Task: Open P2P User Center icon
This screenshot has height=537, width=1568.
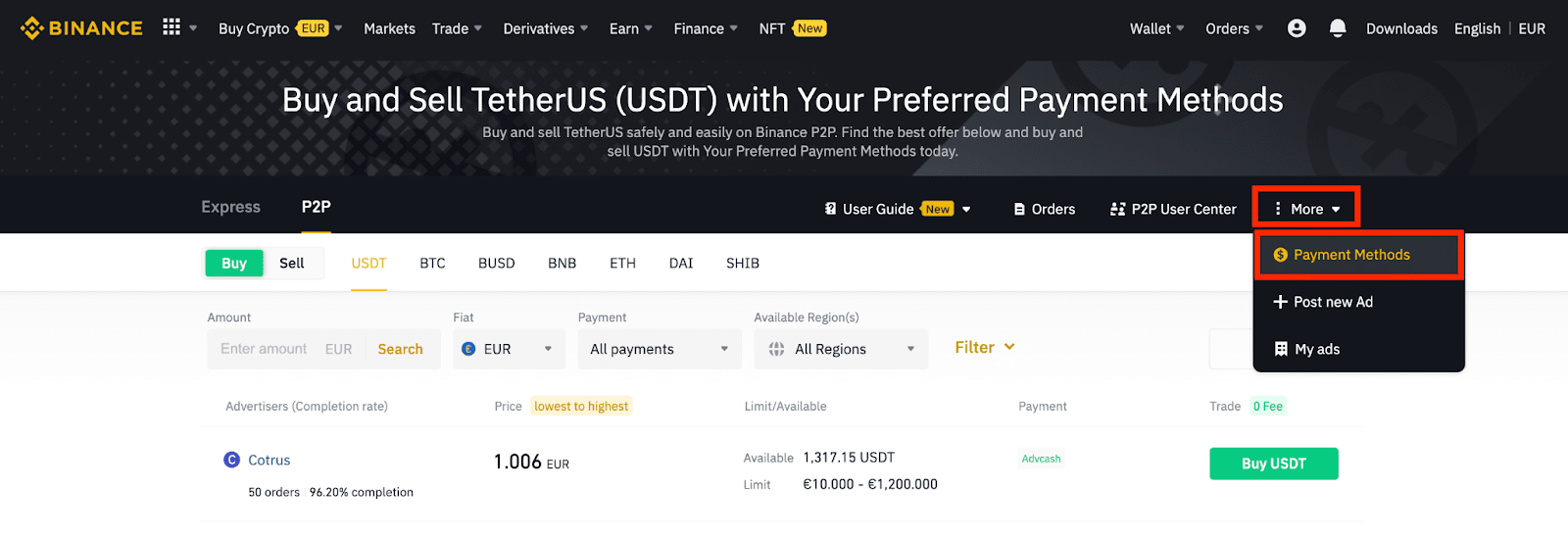Action: pyautogui.click(x=1117, y=209)
